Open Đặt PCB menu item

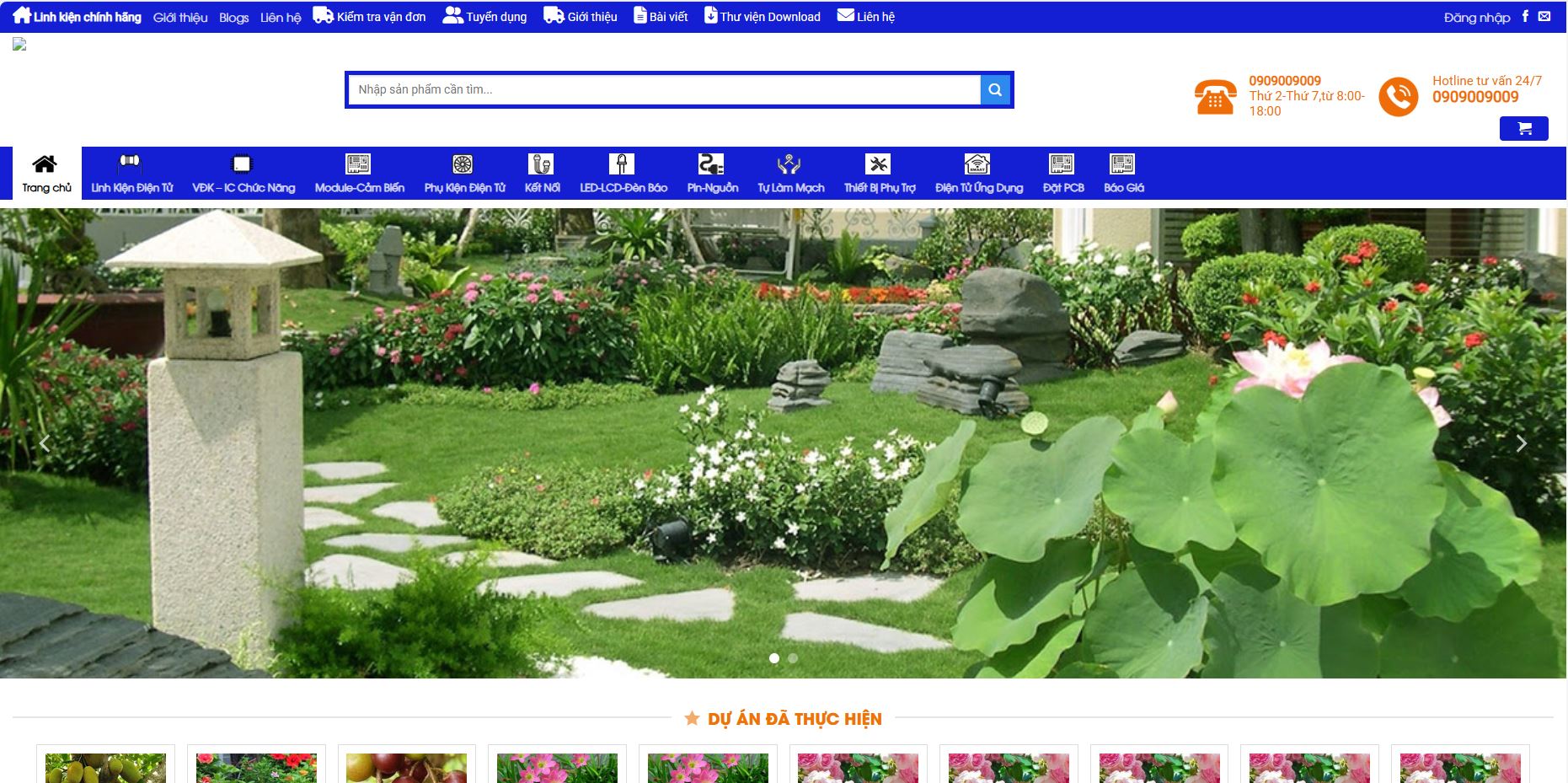tap(1063, 174)
